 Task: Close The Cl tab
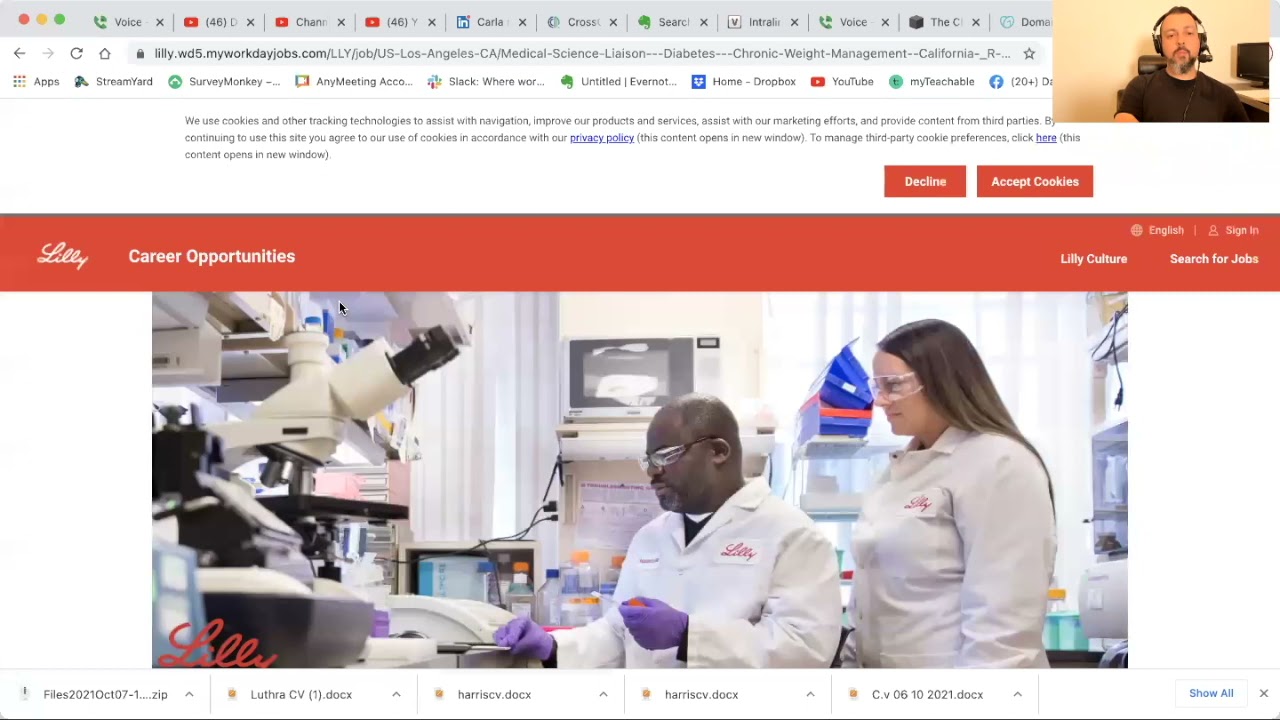coord(975,22)
